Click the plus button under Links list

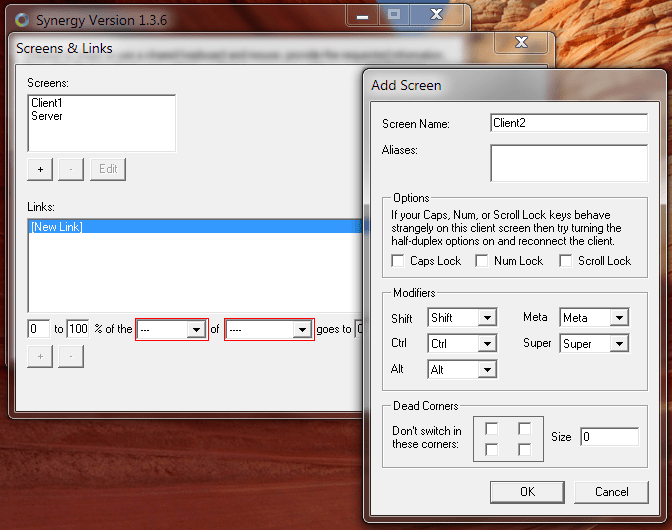point(40,356)
